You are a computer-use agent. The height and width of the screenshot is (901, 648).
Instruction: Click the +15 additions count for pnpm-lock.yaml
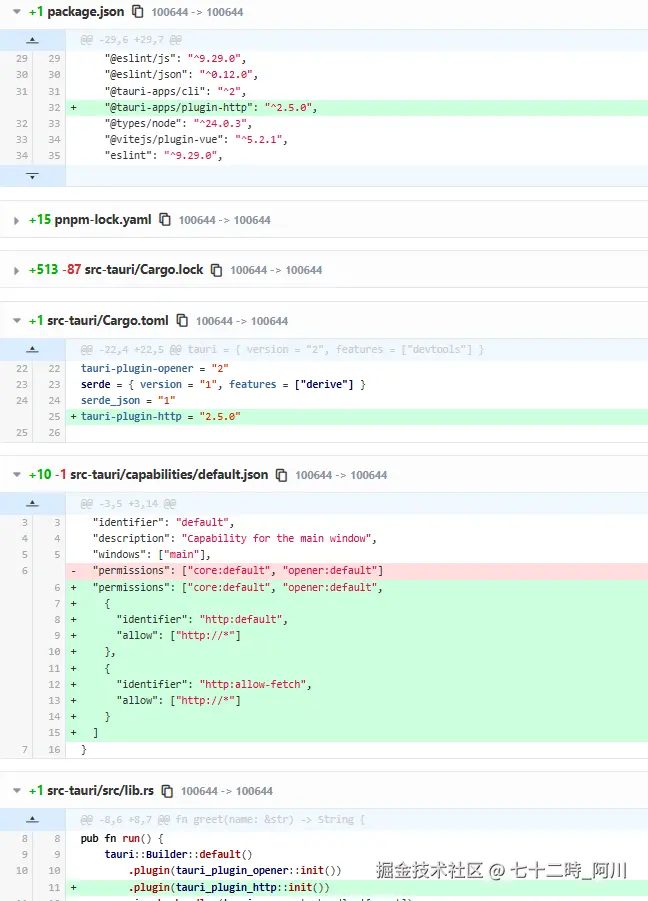(x=40, y=220)
